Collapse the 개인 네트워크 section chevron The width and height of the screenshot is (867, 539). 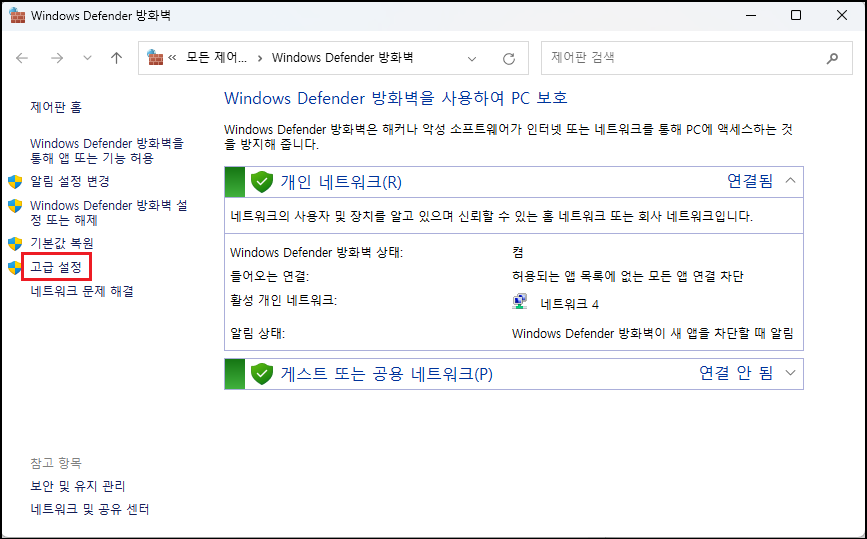click(791, 180)
